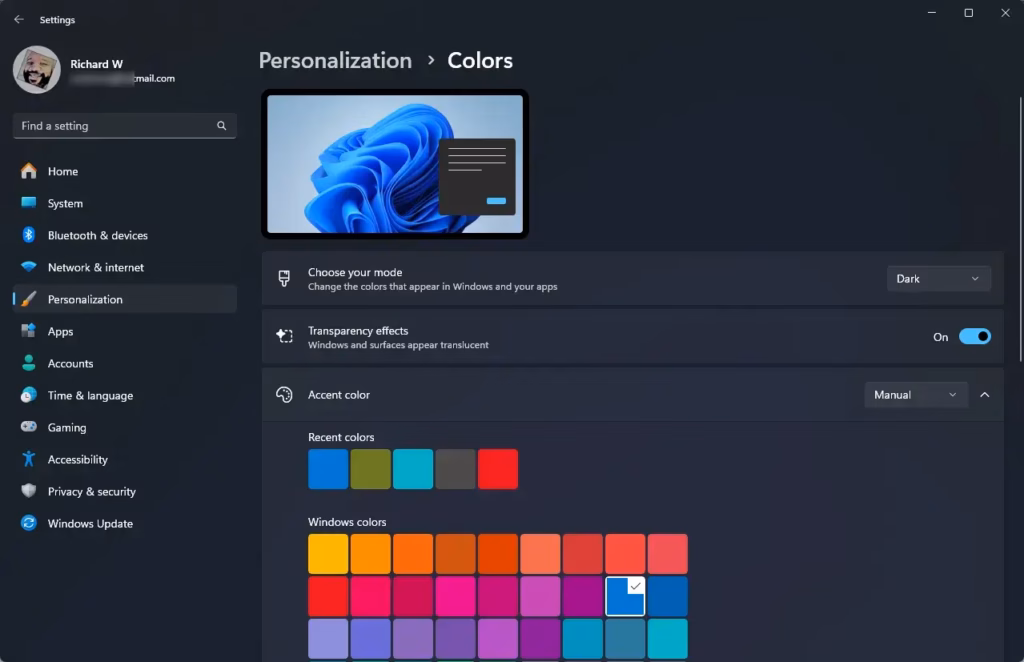Click the Accessibility figure icon

[29, 459]
